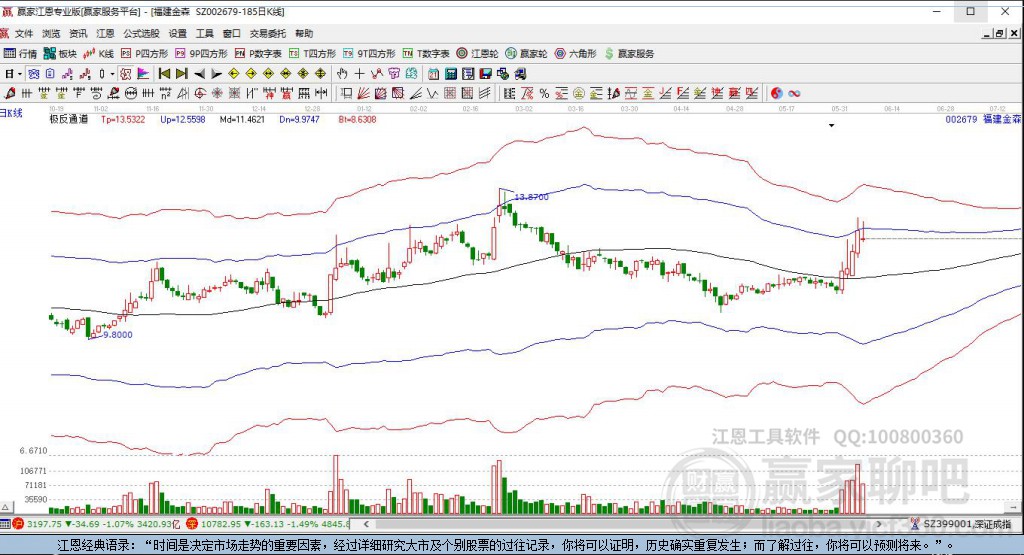
Task: Click the red-blue yin-yang icon
Action: coord(776,93)
